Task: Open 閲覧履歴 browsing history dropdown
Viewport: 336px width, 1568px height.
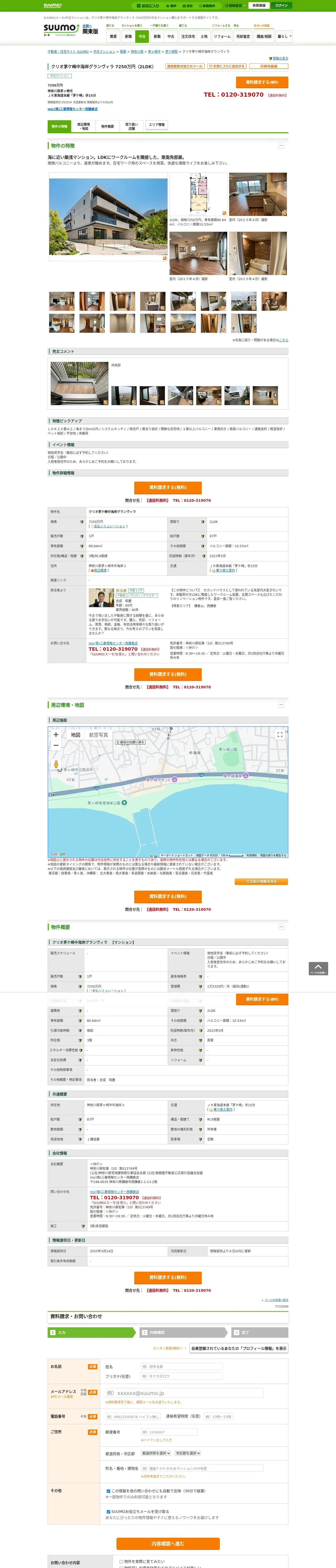Action: [235, 5]
